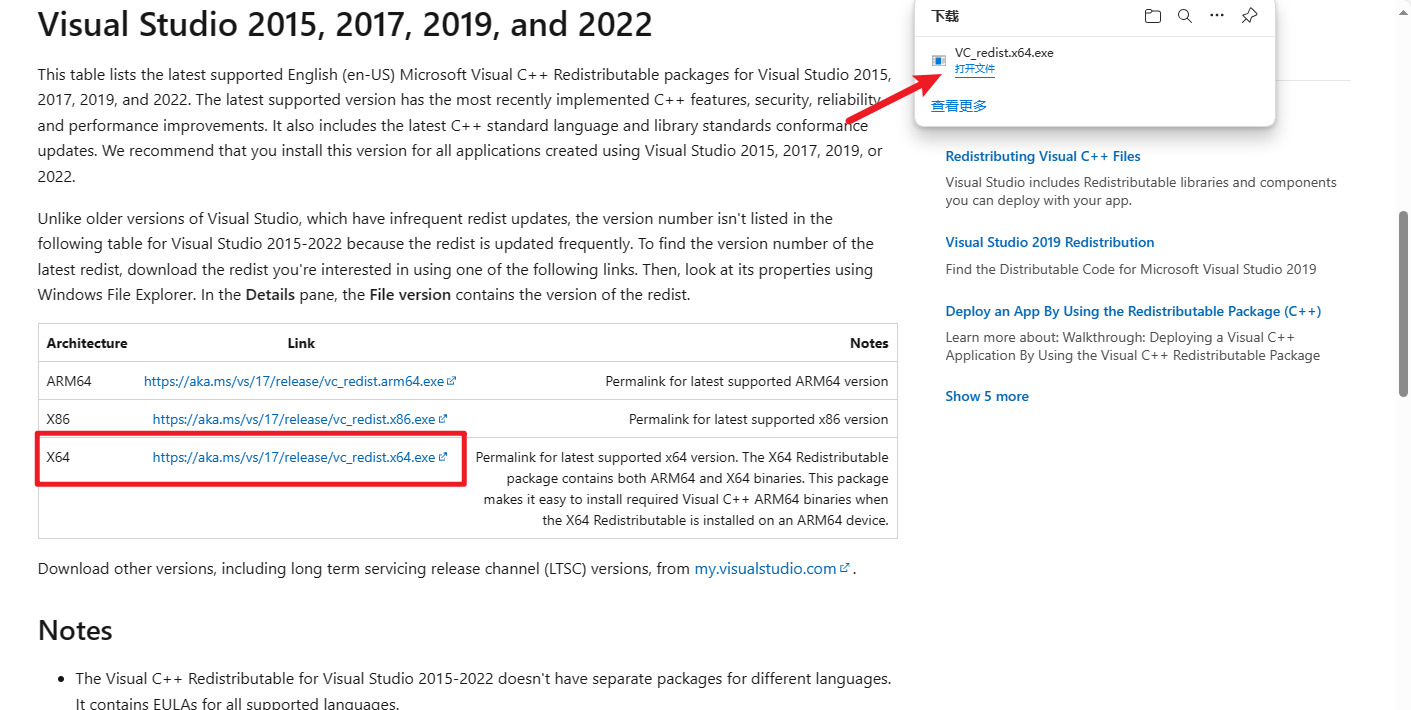Click 查看更多 in the downloads panel
This screenshot has height=710, width=1411.
click(x=958, y=106)
